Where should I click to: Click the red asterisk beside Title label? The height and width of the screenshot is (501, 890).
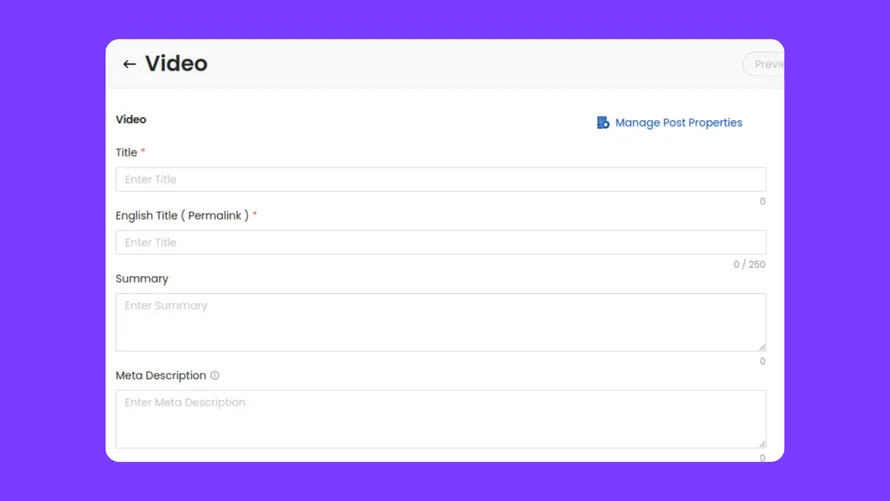pos(143,152)
